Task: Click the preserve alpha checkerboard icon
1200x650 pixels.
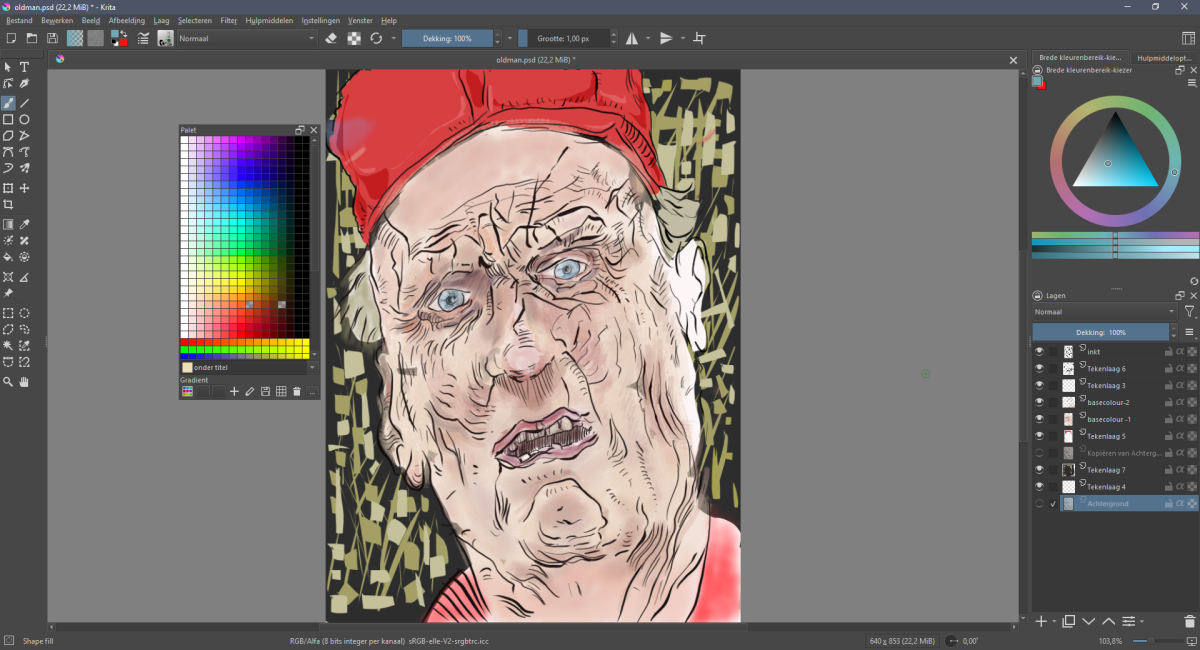Action: (x=354, y=38)
